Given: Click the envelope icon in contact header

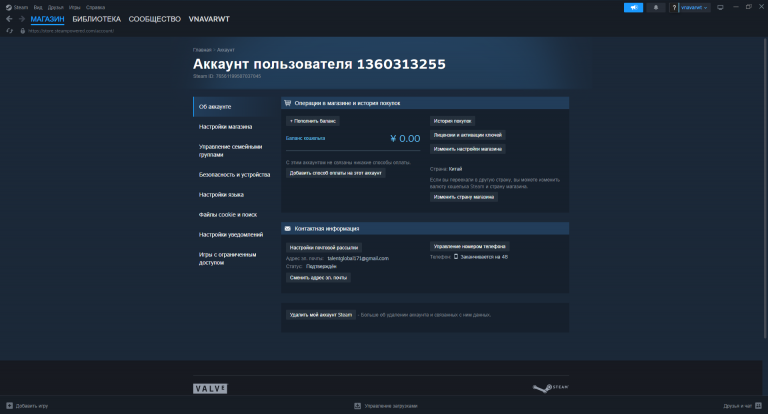Looking at the screenshot, I should pyautogui.click(x=288, y=228).
